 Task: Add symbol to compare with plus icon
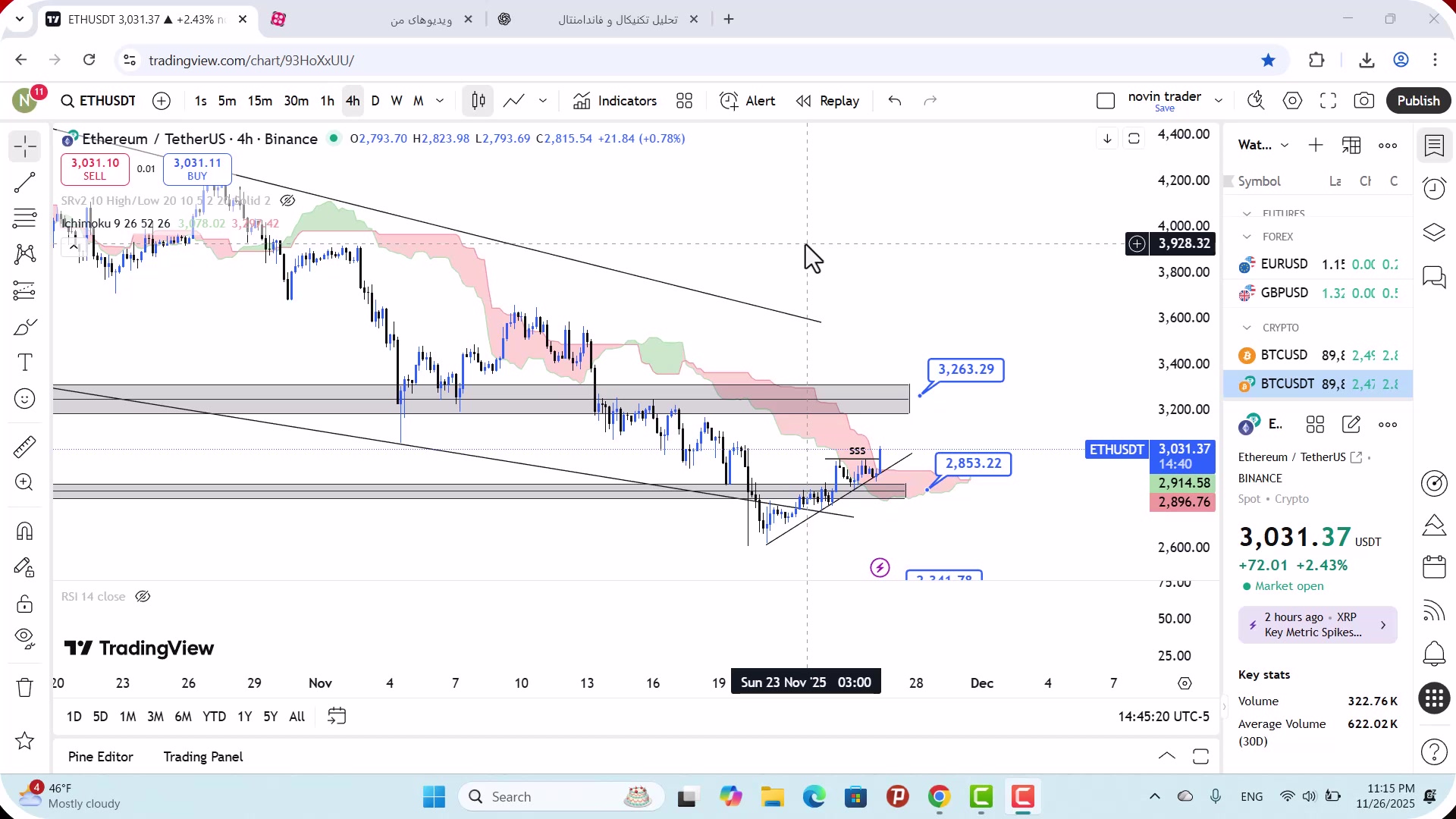coord(162,101)
